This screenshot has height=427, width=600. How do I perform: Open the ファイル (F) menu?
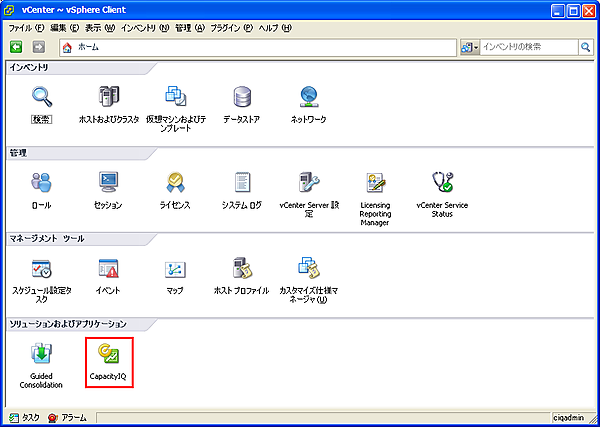pos(26,28)
